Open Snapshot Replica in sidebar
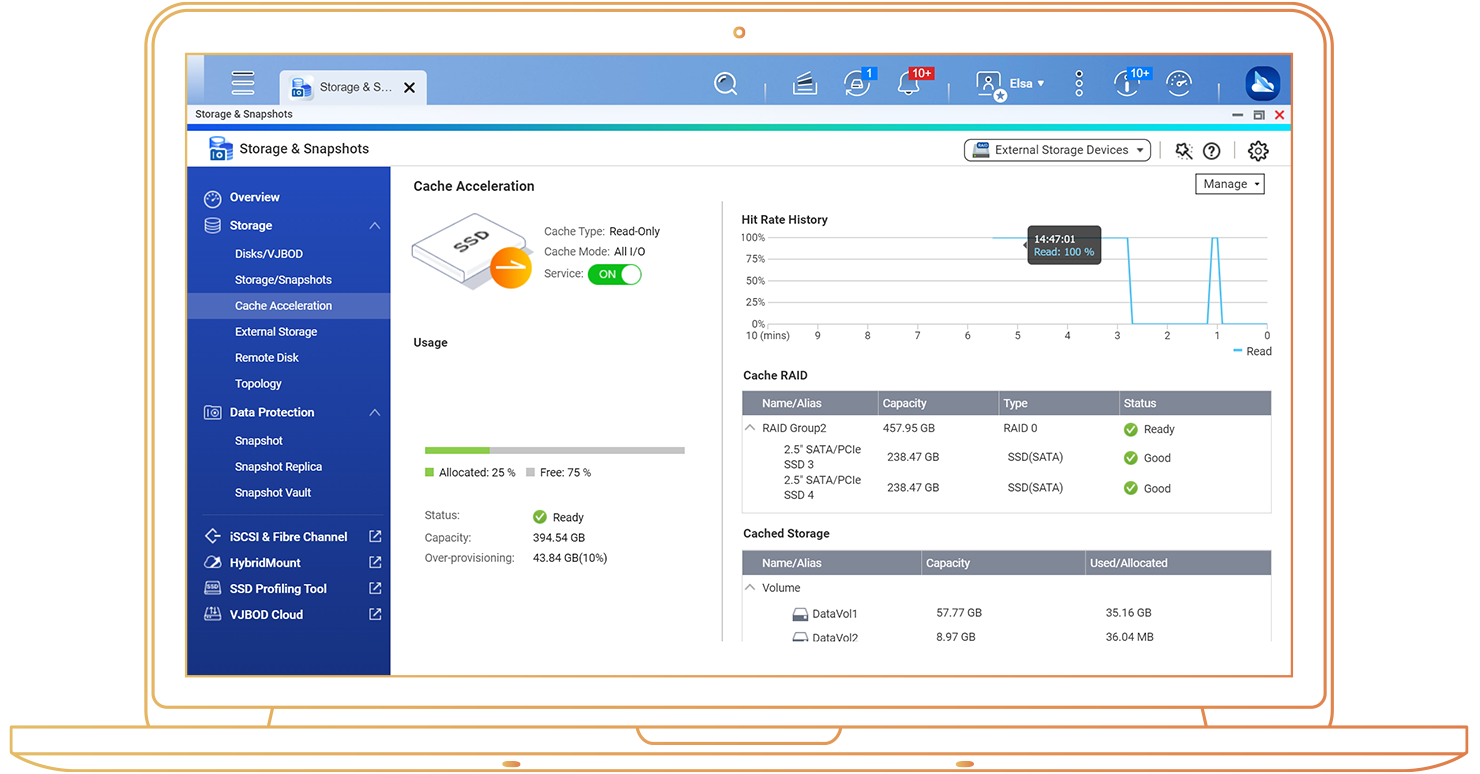 point(278,467)
